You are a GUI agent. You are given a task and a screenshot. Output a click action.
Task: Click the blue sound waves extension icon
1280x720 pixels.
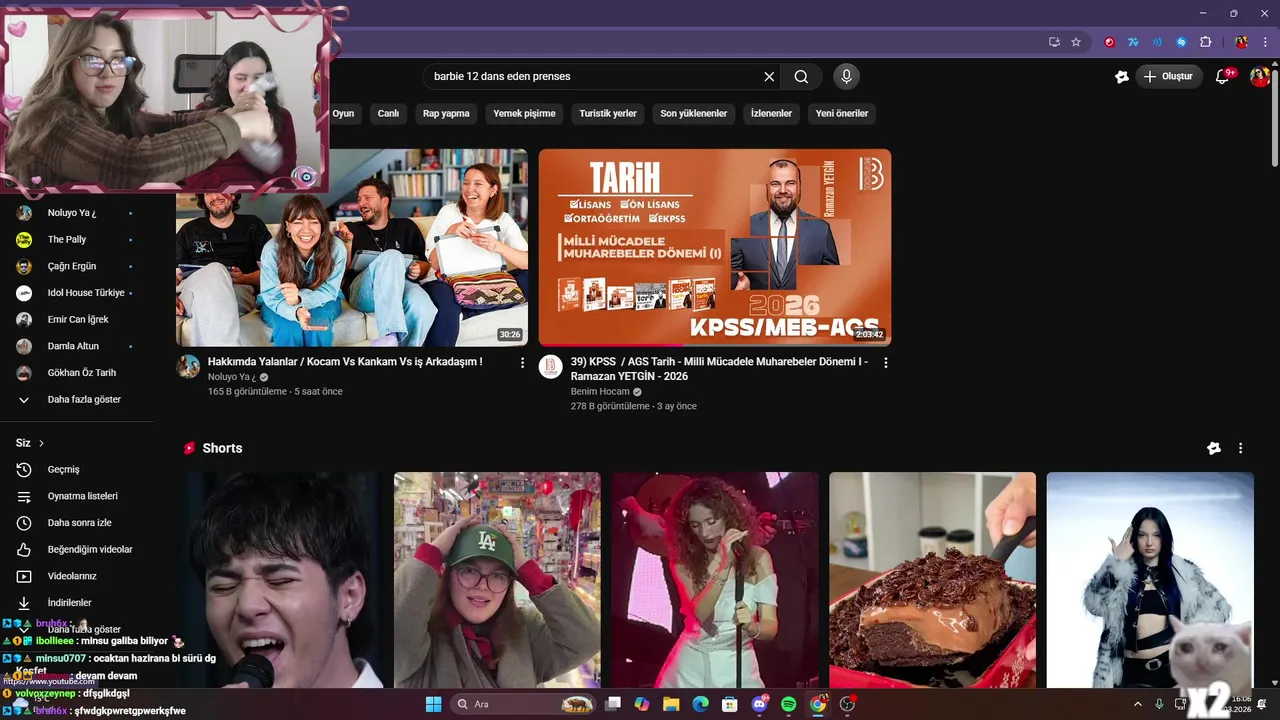pos(1157,42)
